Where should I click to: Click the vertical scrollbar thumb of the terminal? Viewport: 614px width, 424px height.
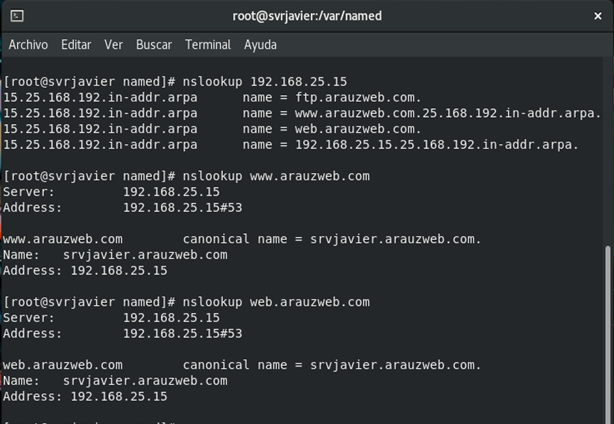coord(608,334)
